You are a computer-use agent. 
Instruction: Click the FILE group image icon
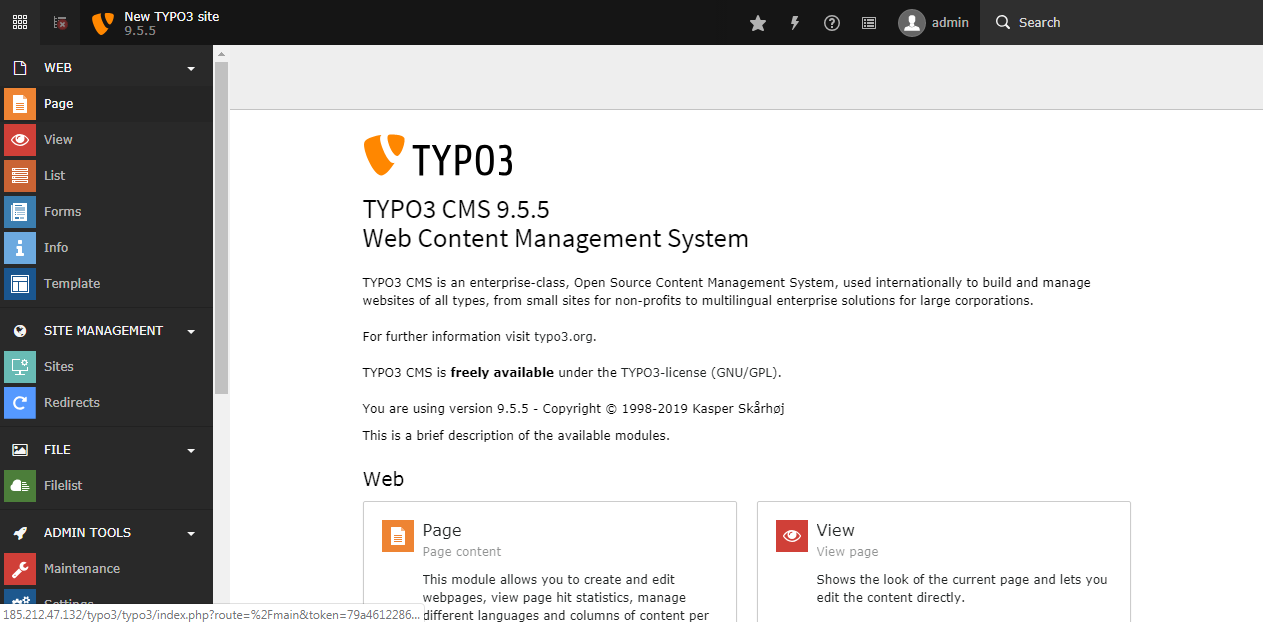20,450
